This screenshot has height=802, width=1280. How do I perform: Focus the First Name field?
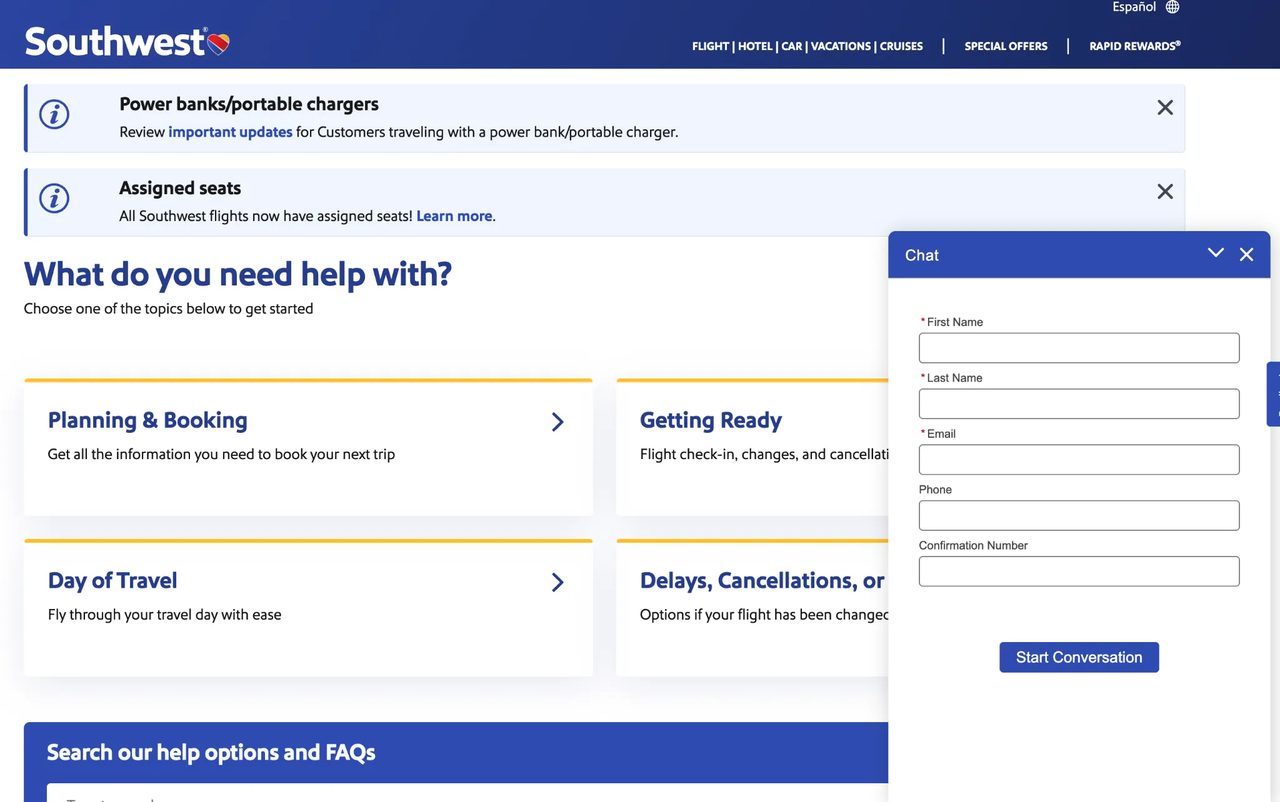point(1079,348)
